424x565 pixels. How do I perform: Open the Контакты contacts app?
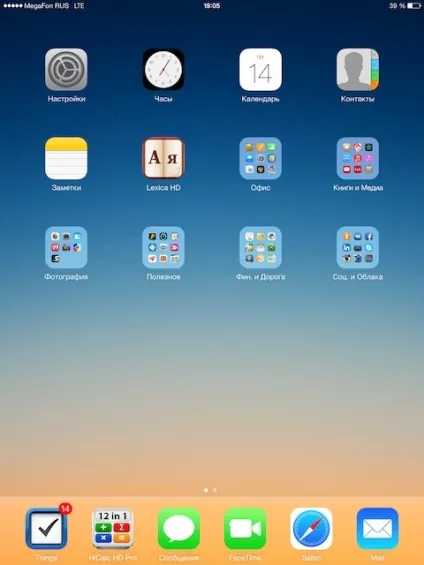(358, 69)
